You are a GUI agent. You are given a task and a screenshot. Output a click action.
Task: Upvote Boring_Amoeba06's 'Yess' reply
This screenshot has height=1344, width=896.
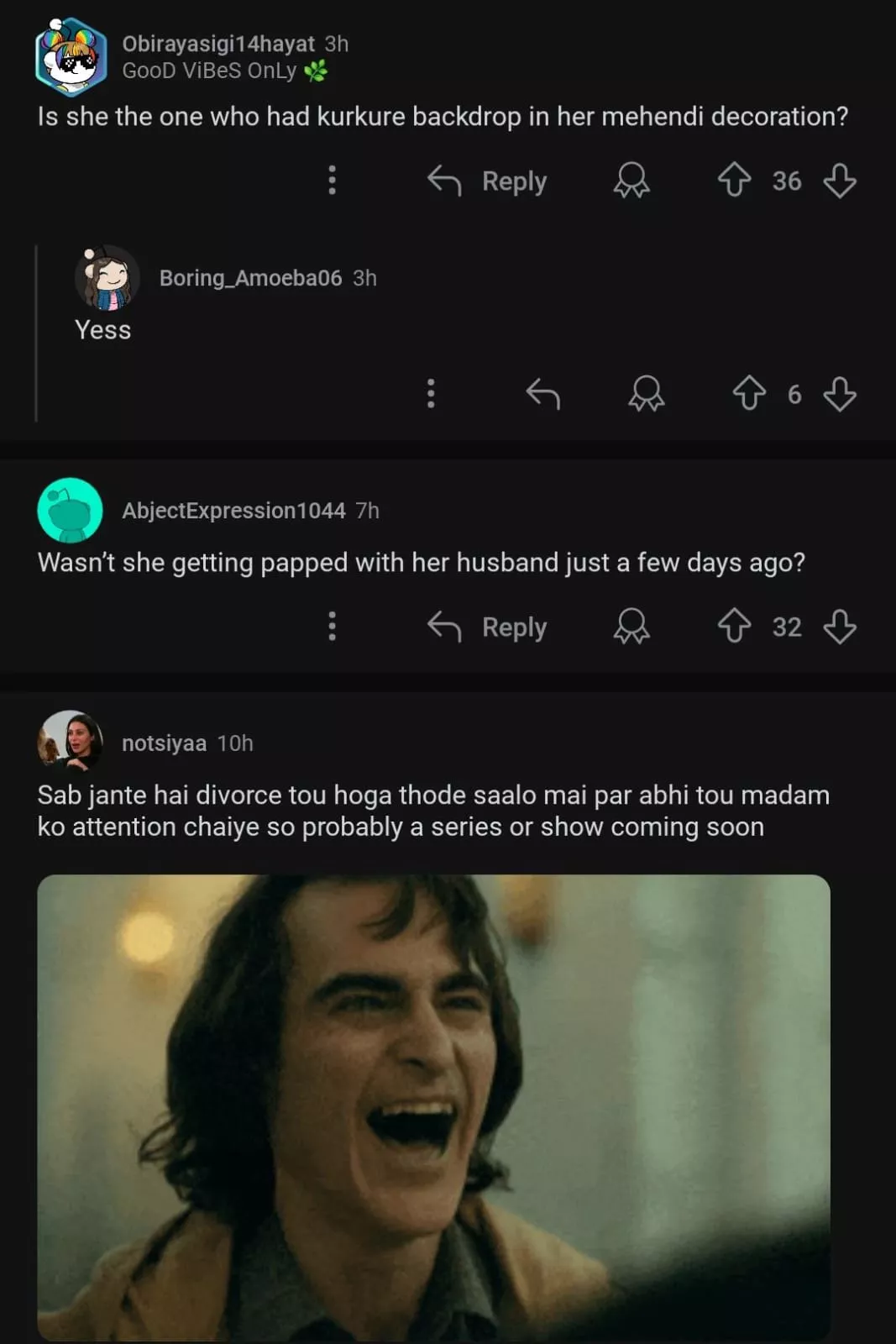pos(749,393)
